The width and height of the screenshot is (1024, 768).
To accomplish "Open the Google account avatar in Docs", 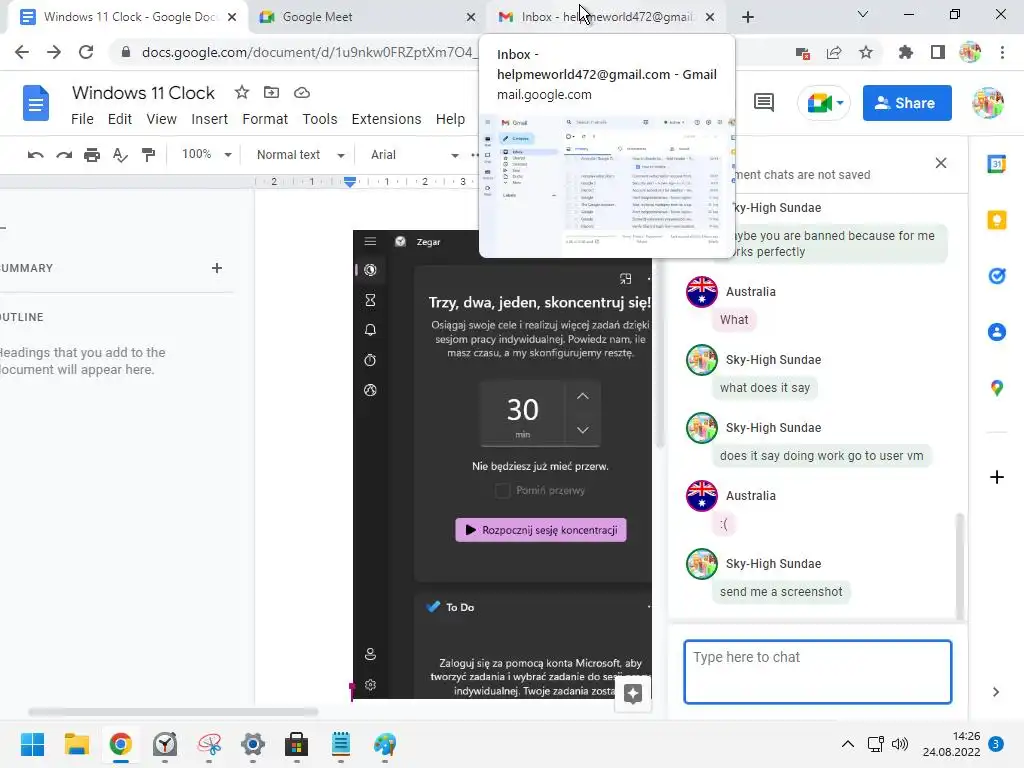I will click(x=987, y=103).
